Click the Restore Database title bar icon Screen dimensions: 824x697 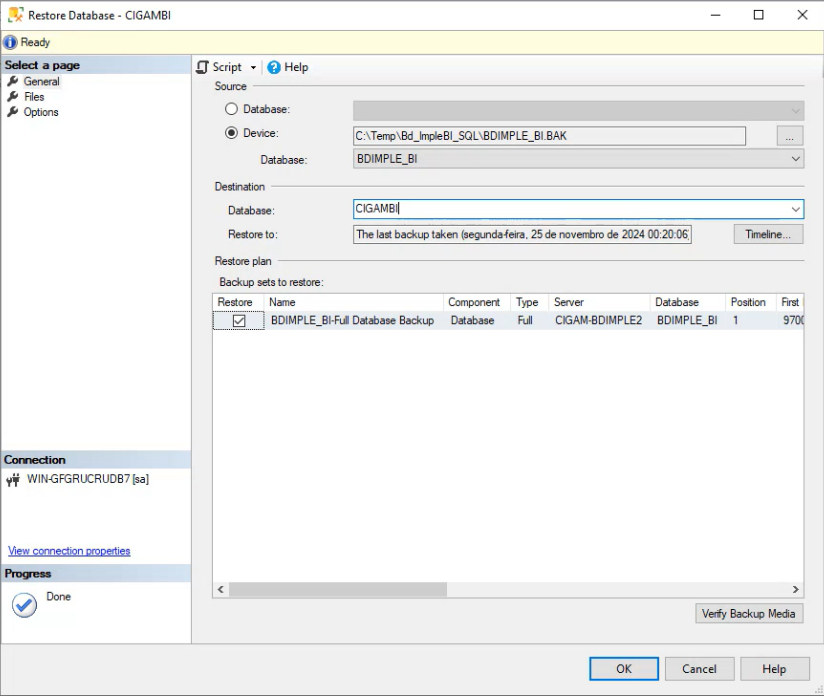point(15,15)
